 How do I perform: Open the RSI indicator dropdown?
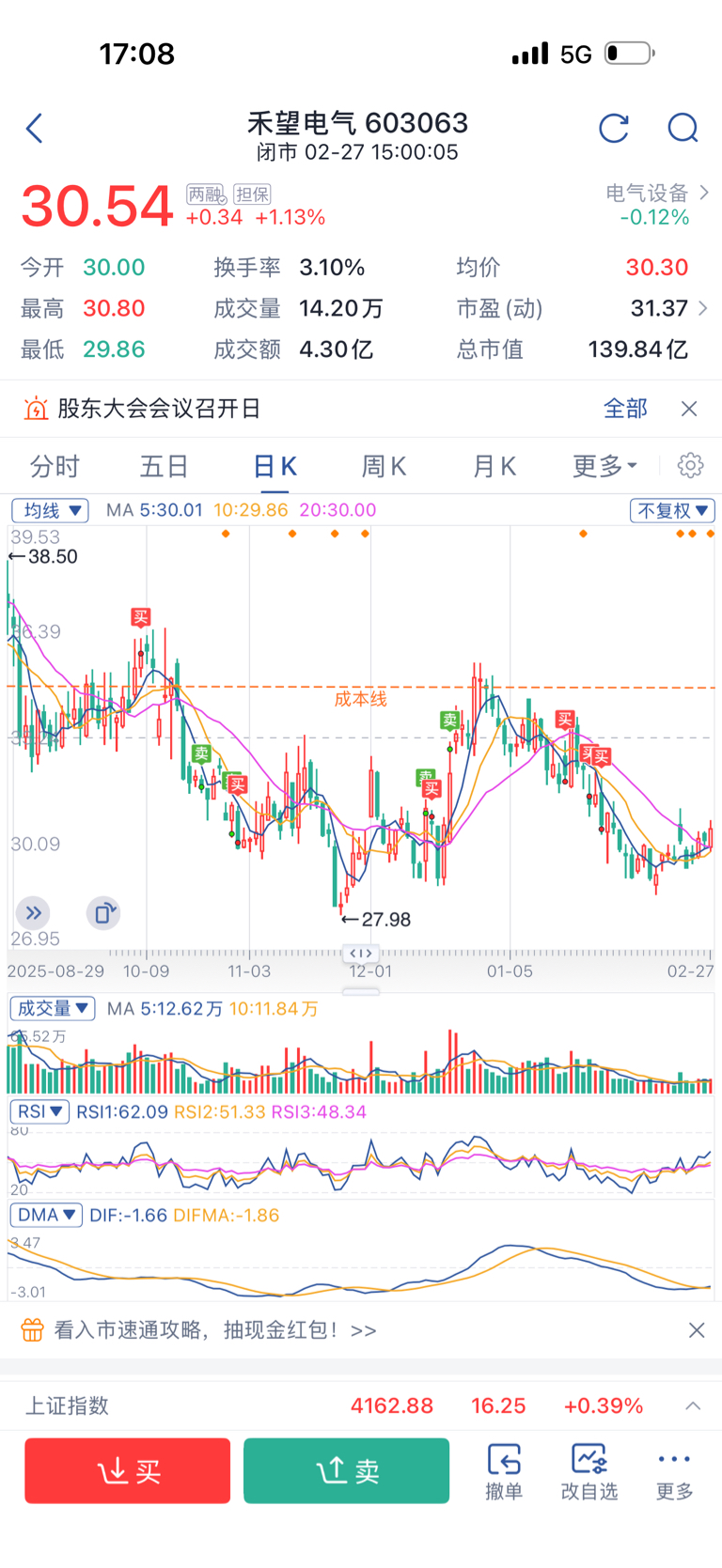pyautogui.click(x=39, y=1111)
